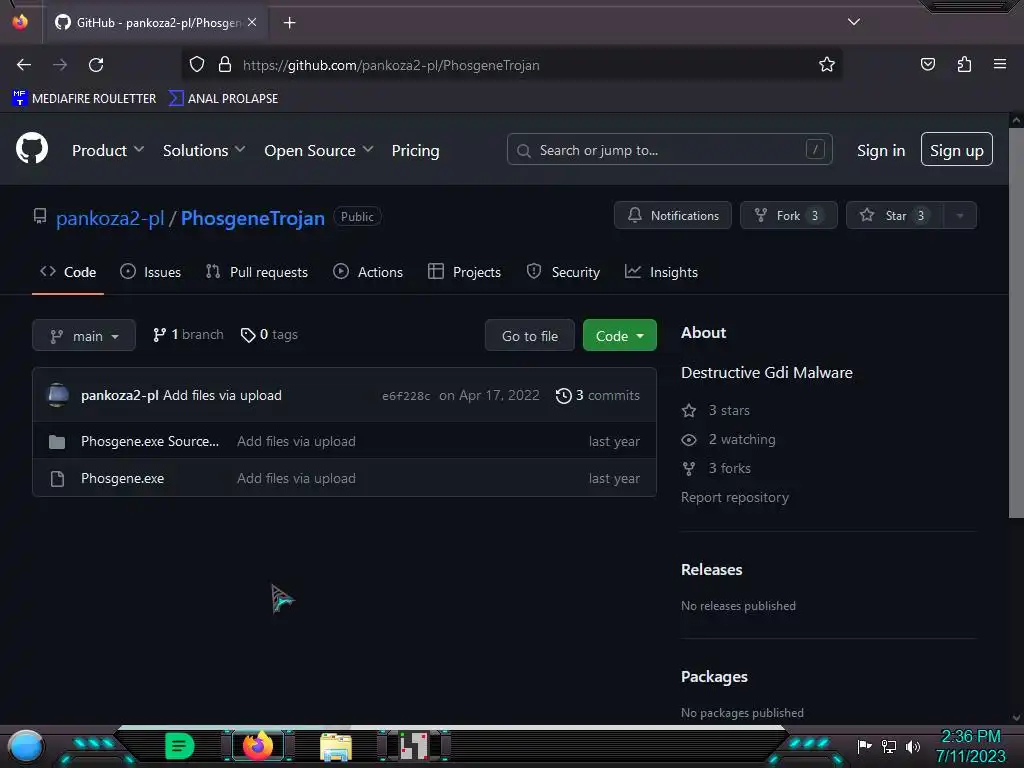The height and width of the screenshot is (768, 1024).
Task: Open the Projects tab
Action: (464, 272)
